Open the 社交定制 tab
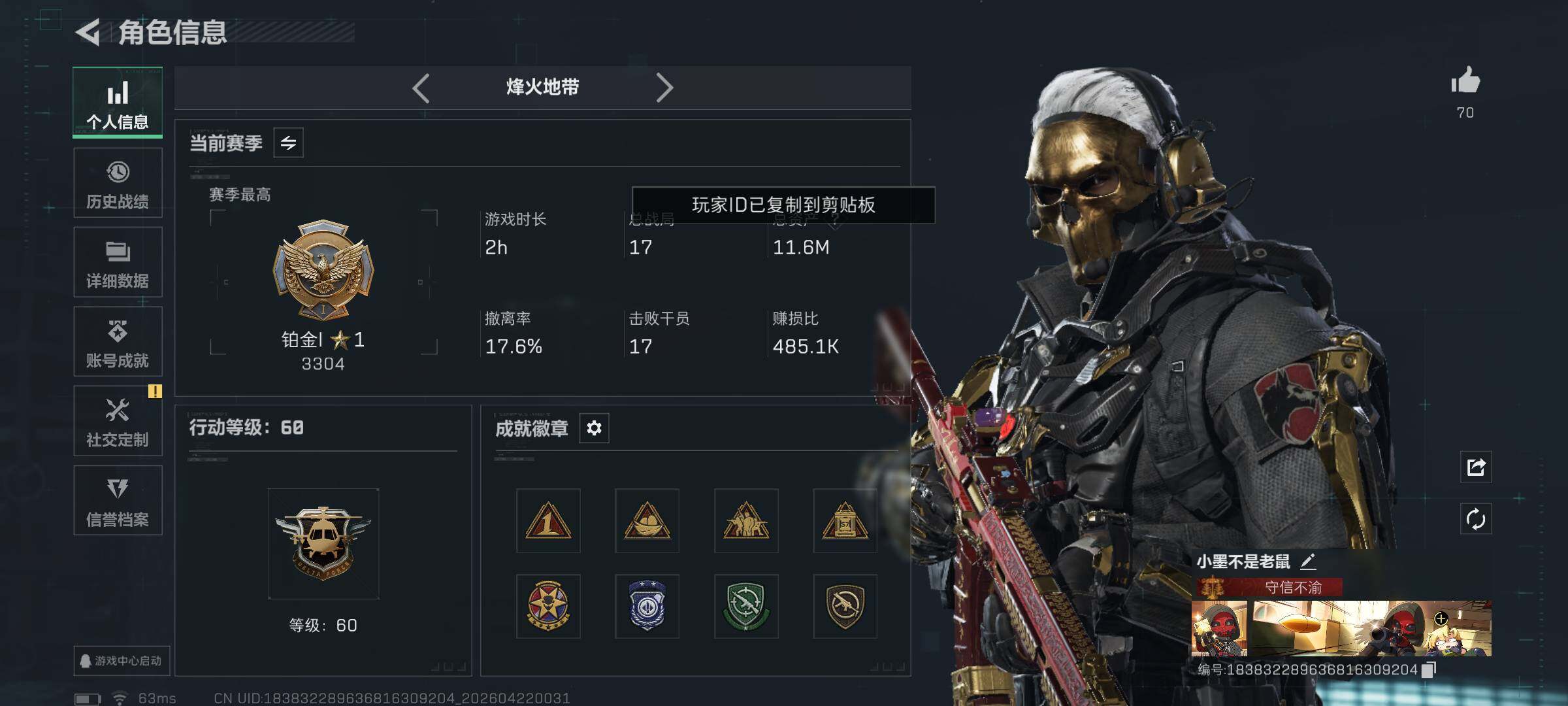The width and height of the screenshot is (1568, 706). (x=118, y=421)
